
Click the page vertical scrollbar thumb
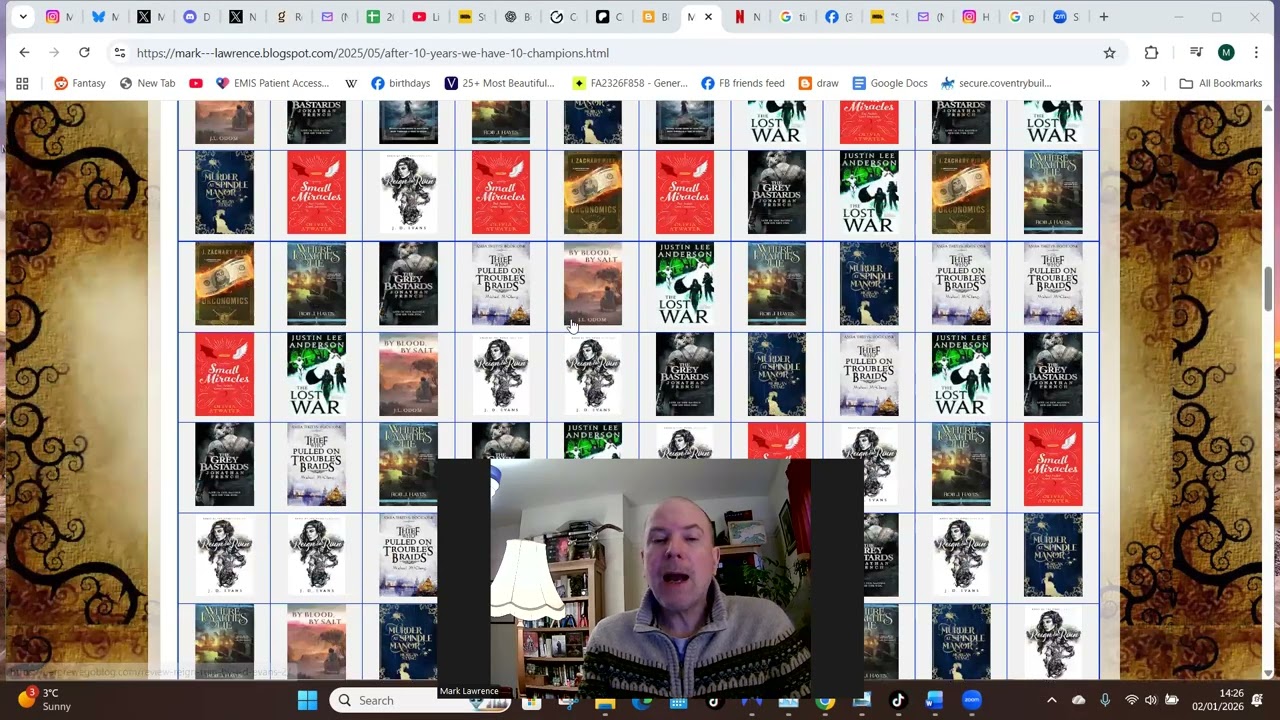tap(1268, 290)
